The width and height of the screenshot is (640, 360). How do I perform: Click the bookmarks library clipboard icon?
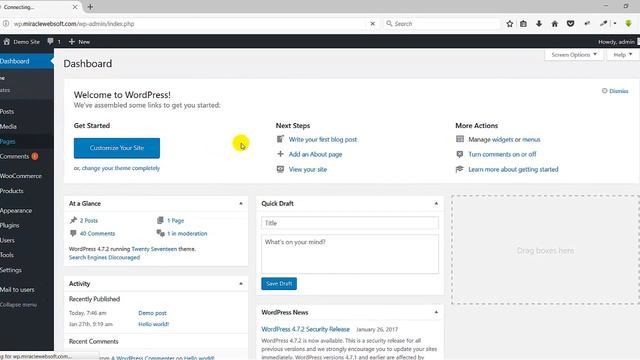[523, 24]
